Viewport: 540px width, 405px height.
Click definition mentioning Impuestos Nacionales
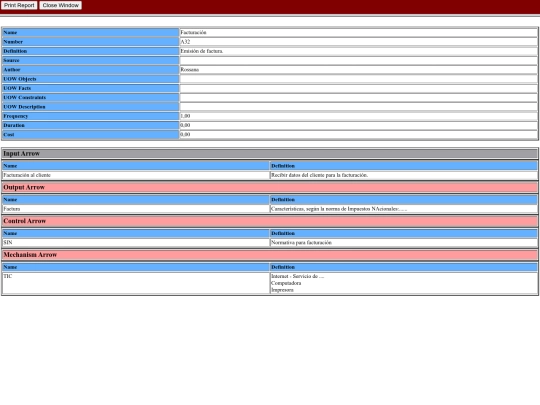pos(339,209)
